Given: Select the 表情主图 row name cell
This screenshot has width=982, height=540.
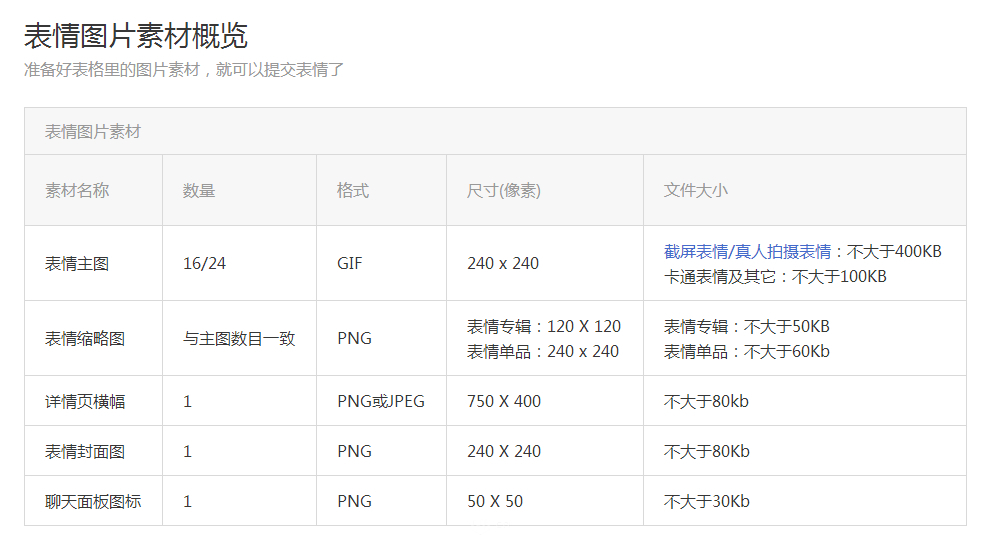Looking at the screenshot, I should (x=93, y=264).
